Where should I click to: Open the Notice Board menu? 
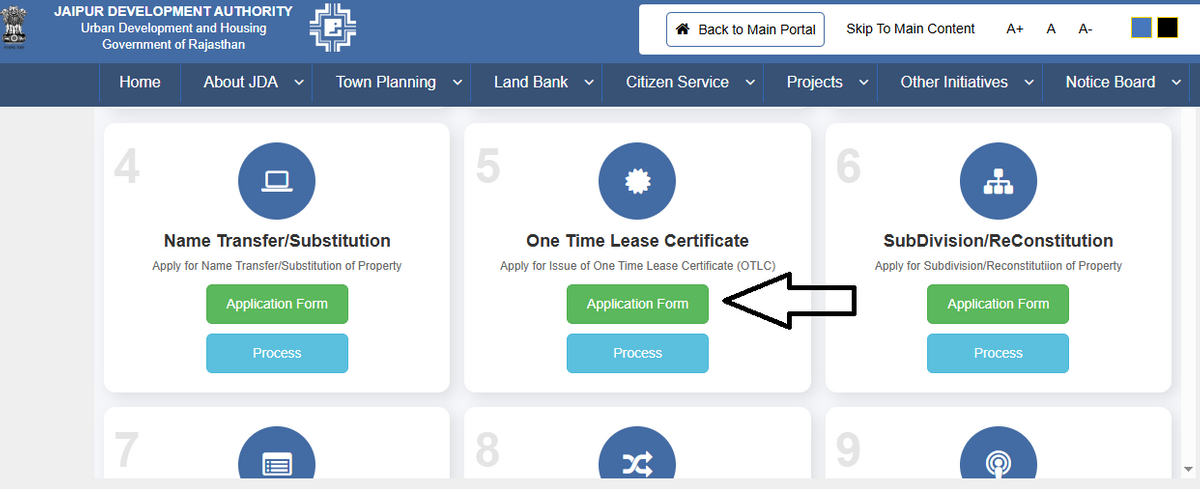point(1119,82)
